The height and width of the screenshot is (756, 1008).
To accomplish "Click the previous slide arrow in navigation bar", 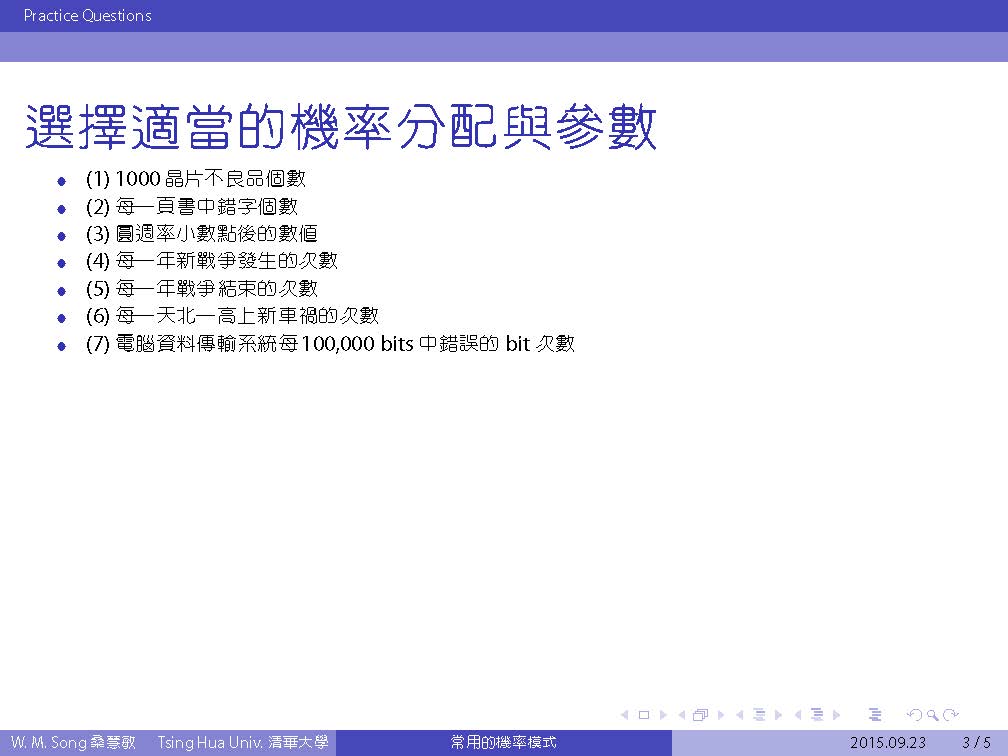I will (625, 715).
